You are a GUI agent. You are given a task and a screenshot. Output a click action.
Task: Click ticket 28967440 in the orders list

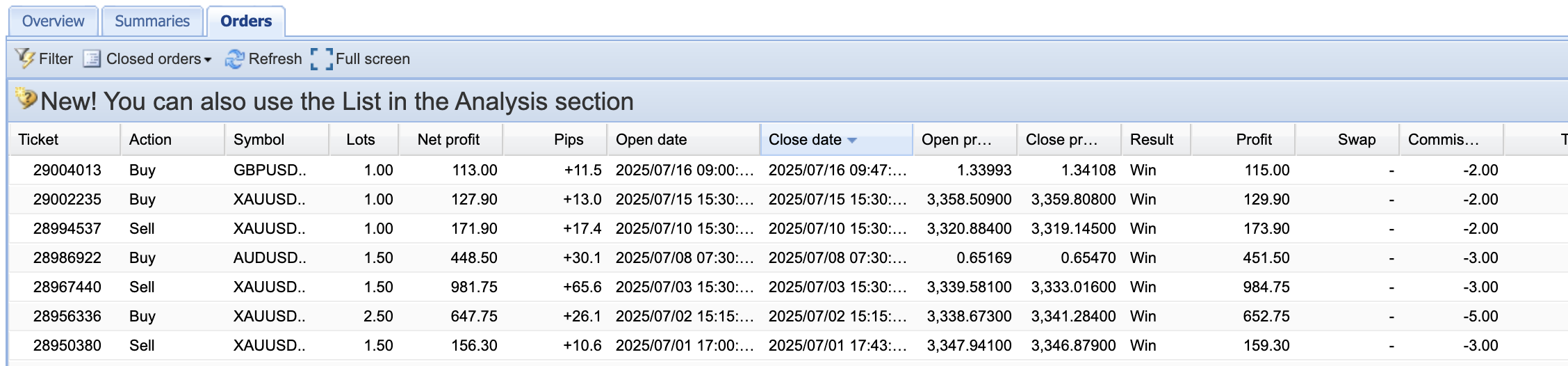pos(67,287)
